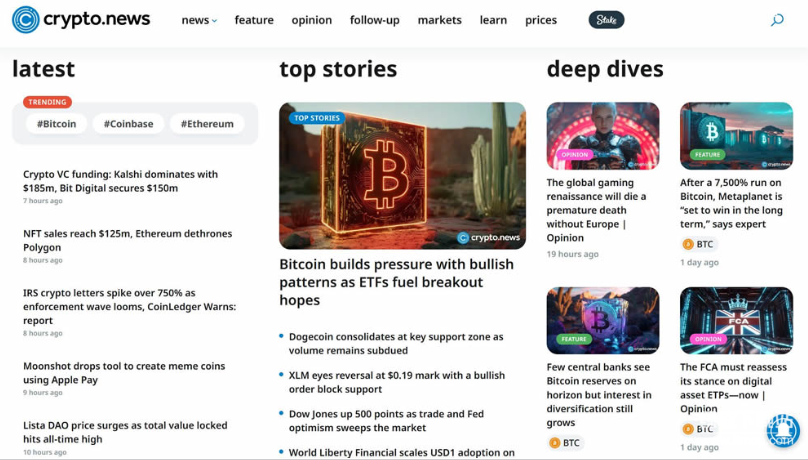Screen dimensions: 808x460
Task: Open the follow-up menu item
Action: 375,20
